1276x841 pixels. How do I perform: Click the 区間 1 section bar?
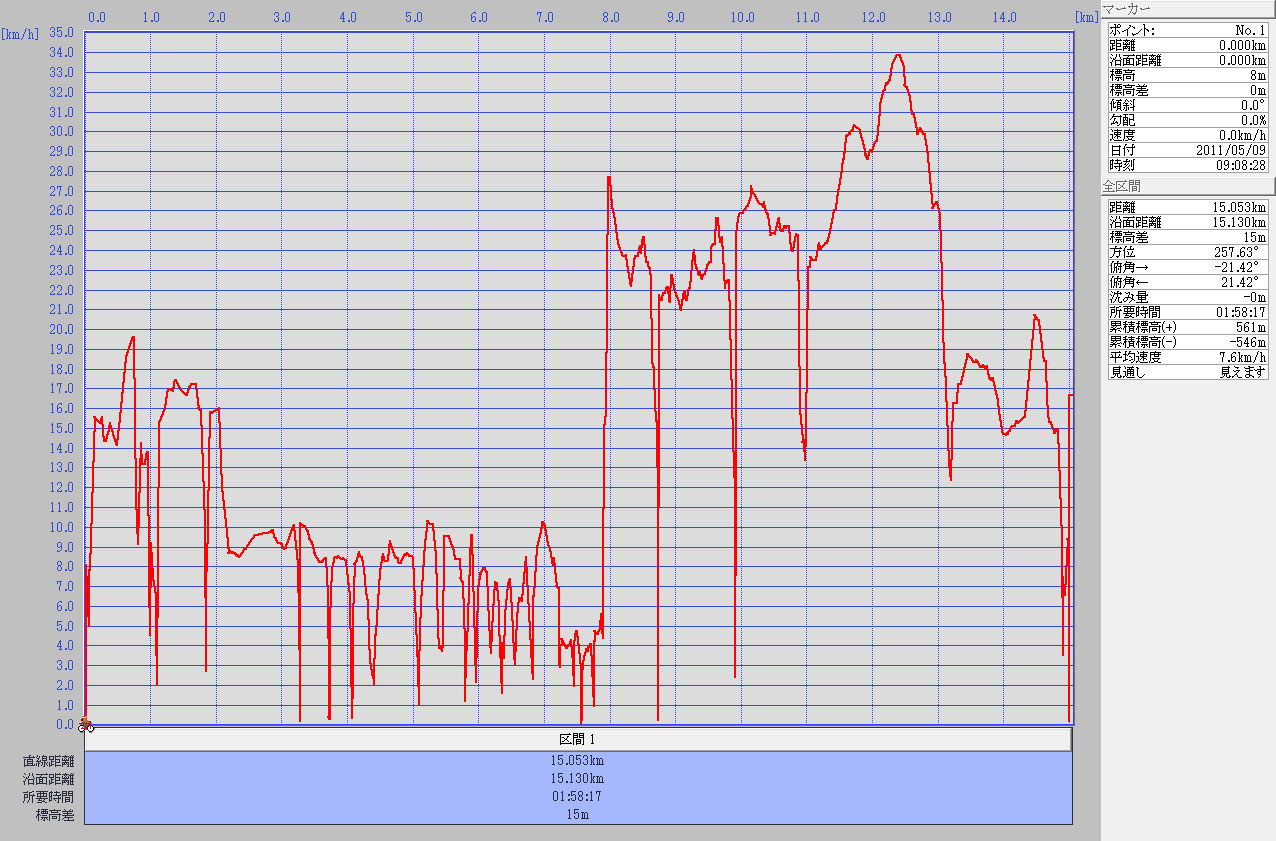[x=578, y=739]
